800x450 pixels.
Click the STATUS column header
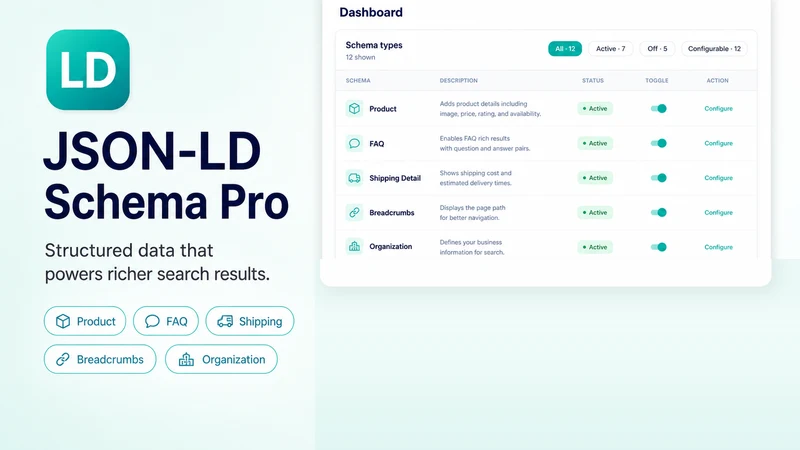coord(593,81)
